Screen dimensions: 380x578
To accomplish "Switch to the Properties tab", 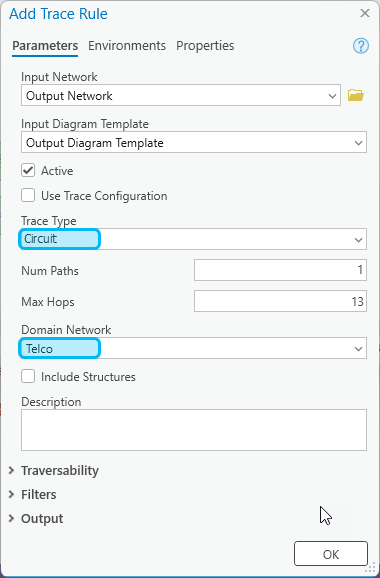I will (205, 46).
